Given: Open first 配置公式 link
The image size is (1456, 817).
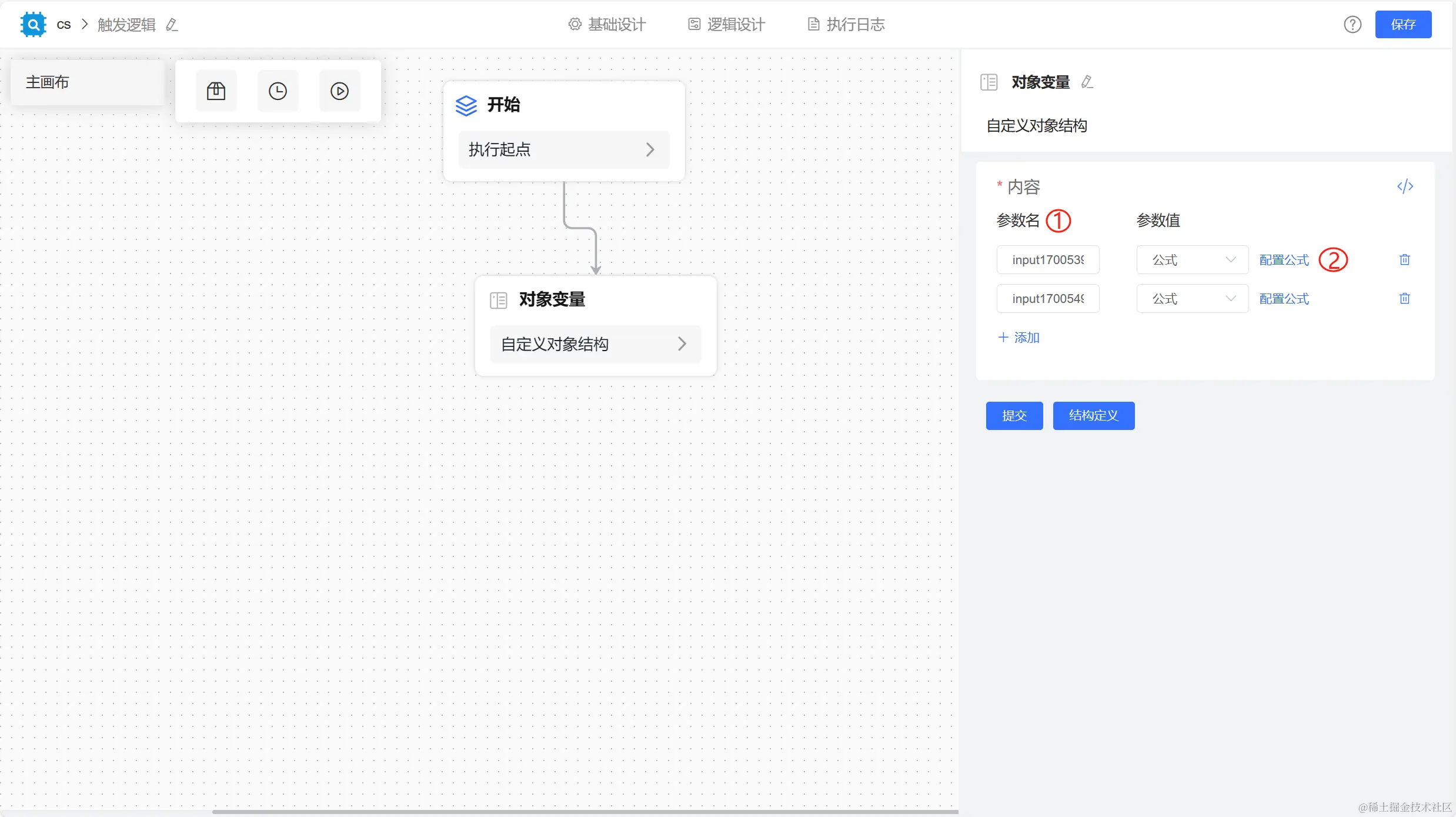Looking at the screenshot, I should point(1284,259).
